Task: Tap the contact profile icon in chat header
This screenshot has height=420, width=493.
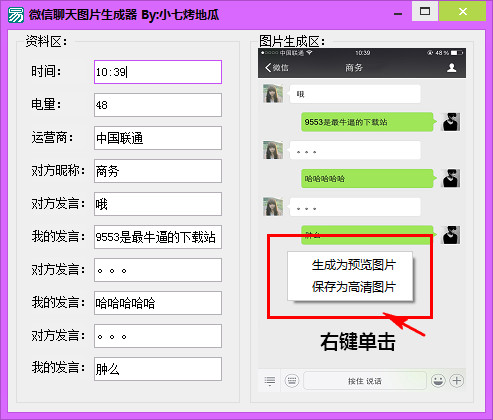Action: click(x=452, y=68)
